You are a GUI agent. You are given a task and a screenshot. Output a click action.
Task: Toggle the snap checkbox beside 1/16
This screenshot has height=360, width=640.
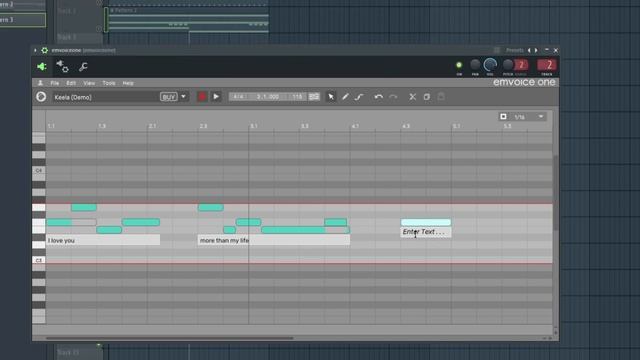pos(503,117)
